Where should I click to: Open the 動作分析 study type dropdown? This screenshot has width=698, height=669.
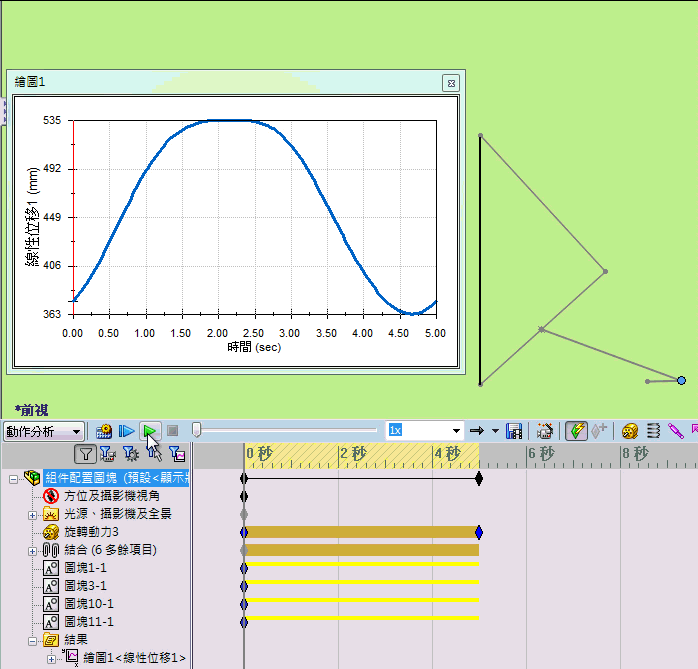coord(44,431)
